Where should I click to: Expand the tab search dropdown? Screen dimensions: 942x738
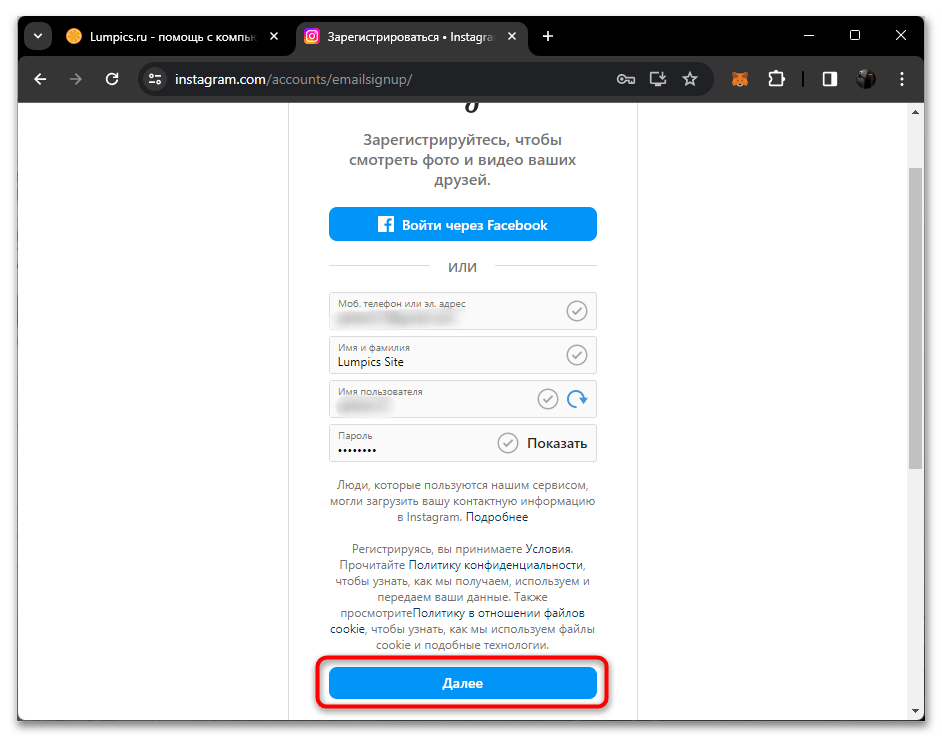(38, 37)
